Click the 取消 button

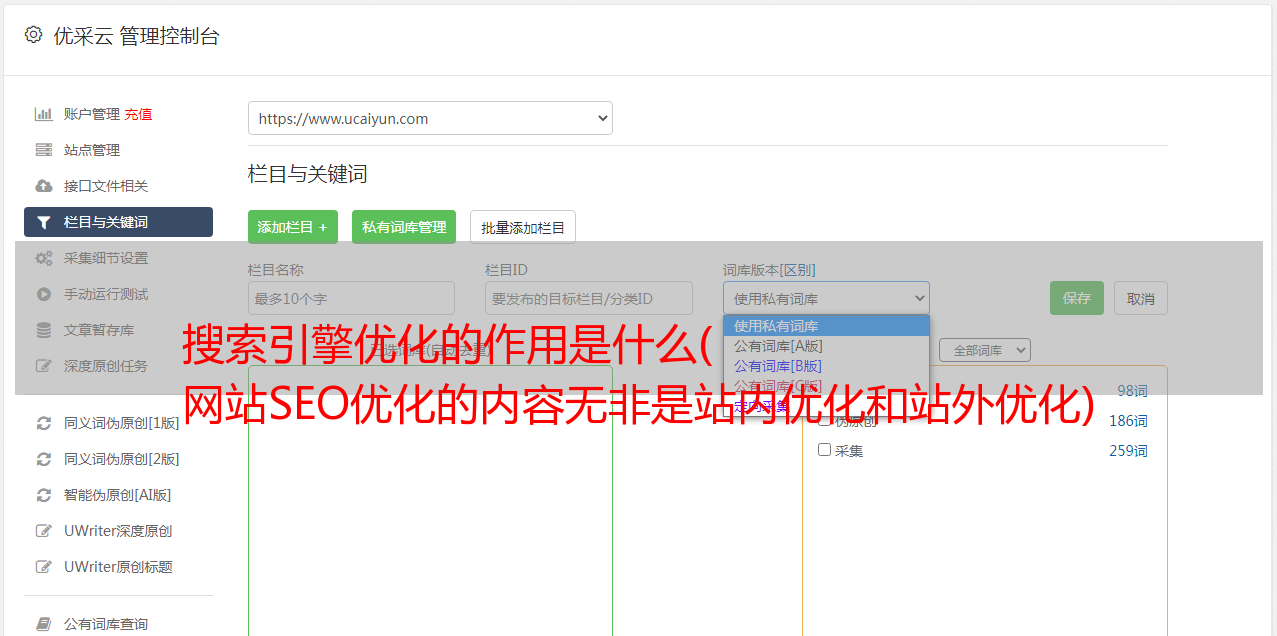pos(1141,298)
